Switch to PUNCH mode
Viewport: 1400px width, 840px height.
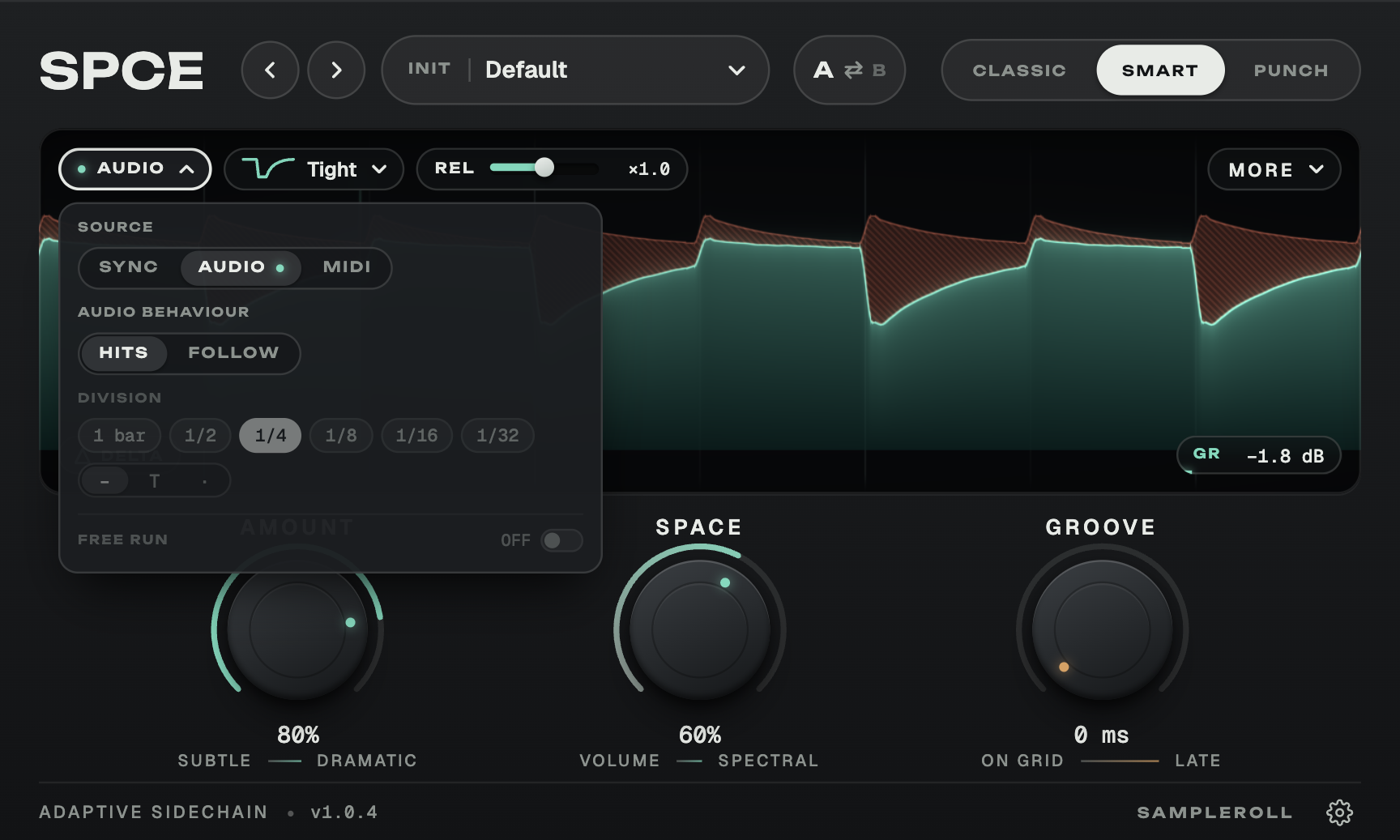[1291, 70]
